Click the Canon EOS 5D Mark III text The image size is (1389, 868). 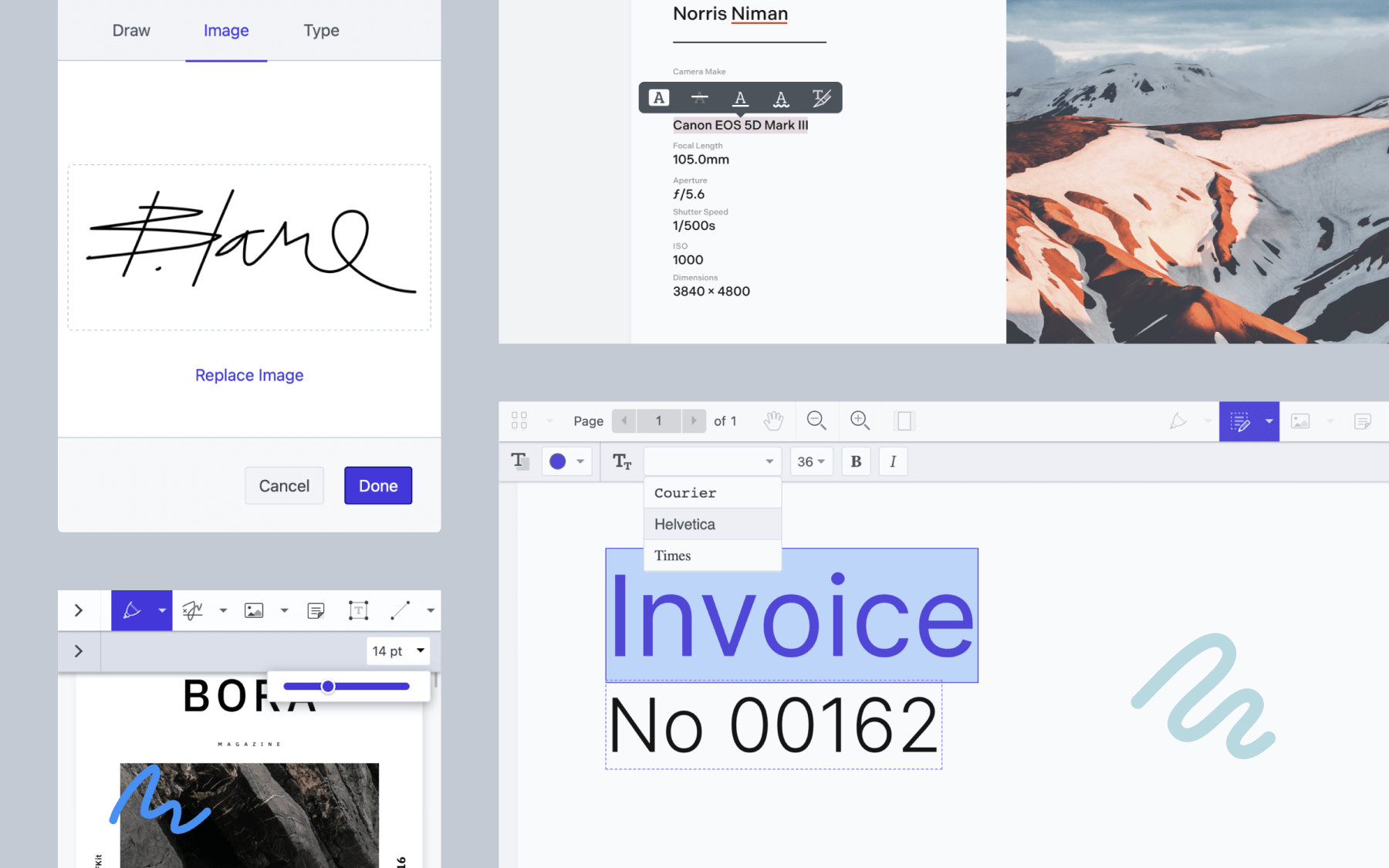[x=740, y=125]
